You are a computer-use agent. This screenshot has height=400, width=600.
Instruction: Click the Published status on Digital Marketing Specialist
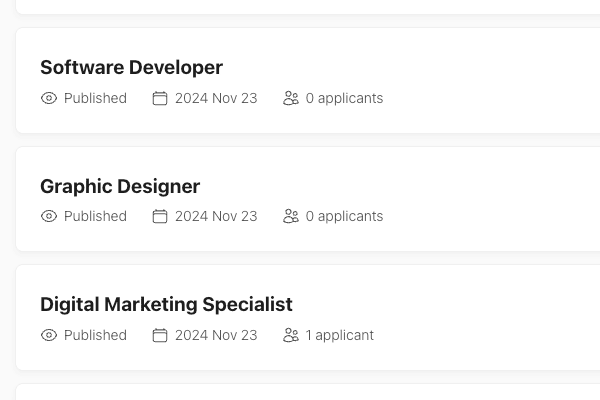point(95,335)
